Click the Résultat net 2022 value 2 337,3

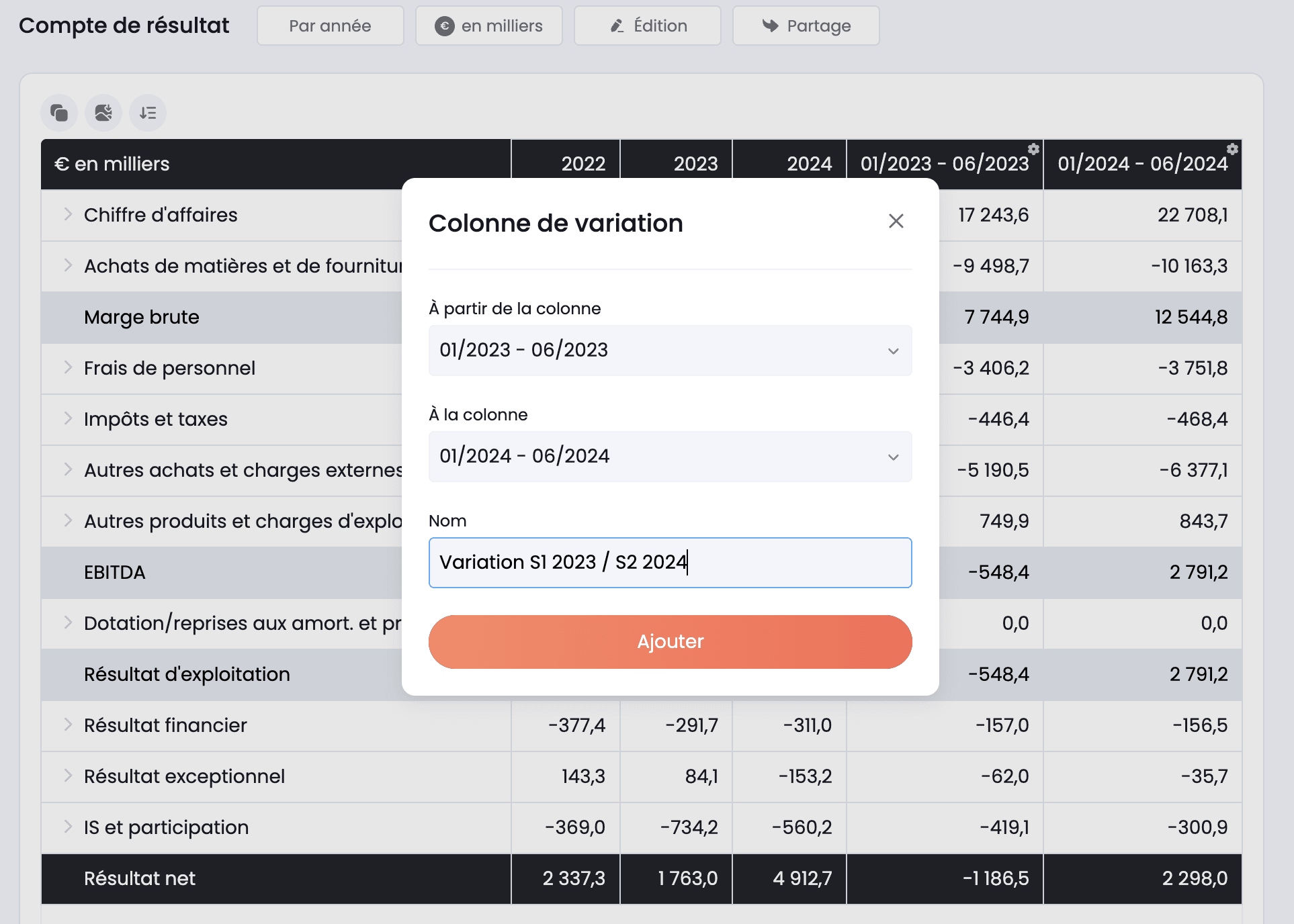(574, 878)
